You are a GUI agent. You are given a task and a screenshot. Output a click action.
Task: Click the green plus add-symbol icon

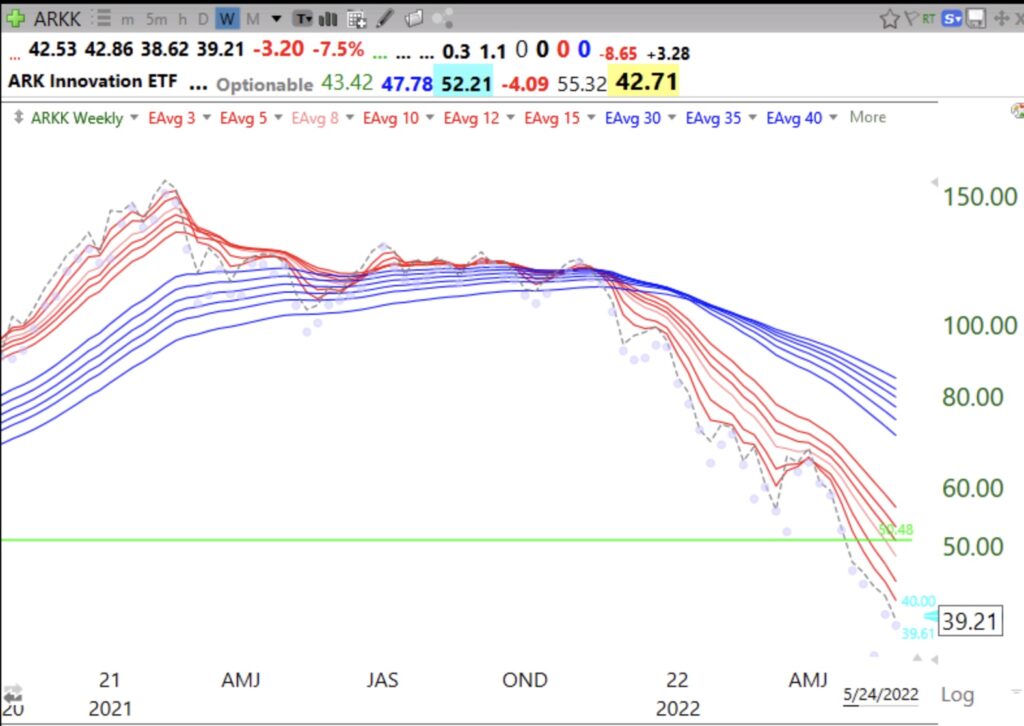pos(14,18)
